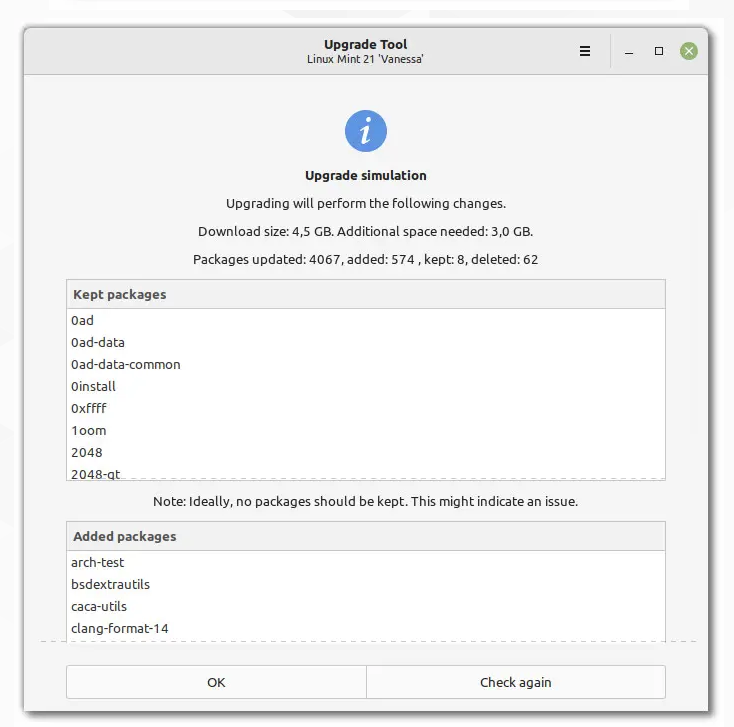Click the Added packages column header
The height and width of the screenshot is (727, 734).
point(365,537)
